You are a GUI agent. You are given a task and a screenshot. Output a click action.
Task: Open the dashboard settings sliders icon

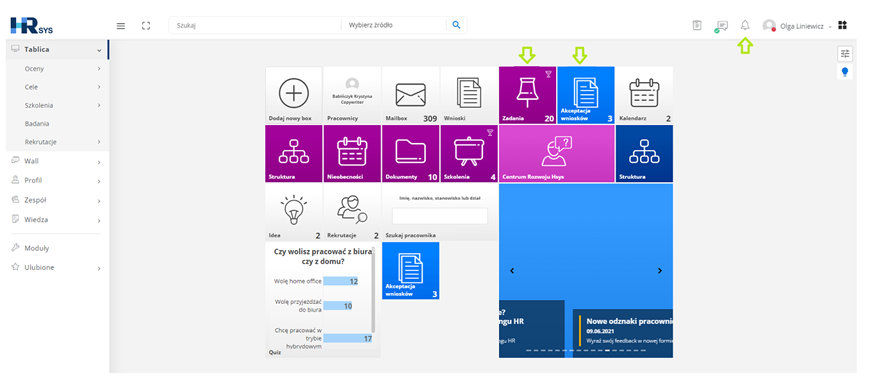(845, 53)
